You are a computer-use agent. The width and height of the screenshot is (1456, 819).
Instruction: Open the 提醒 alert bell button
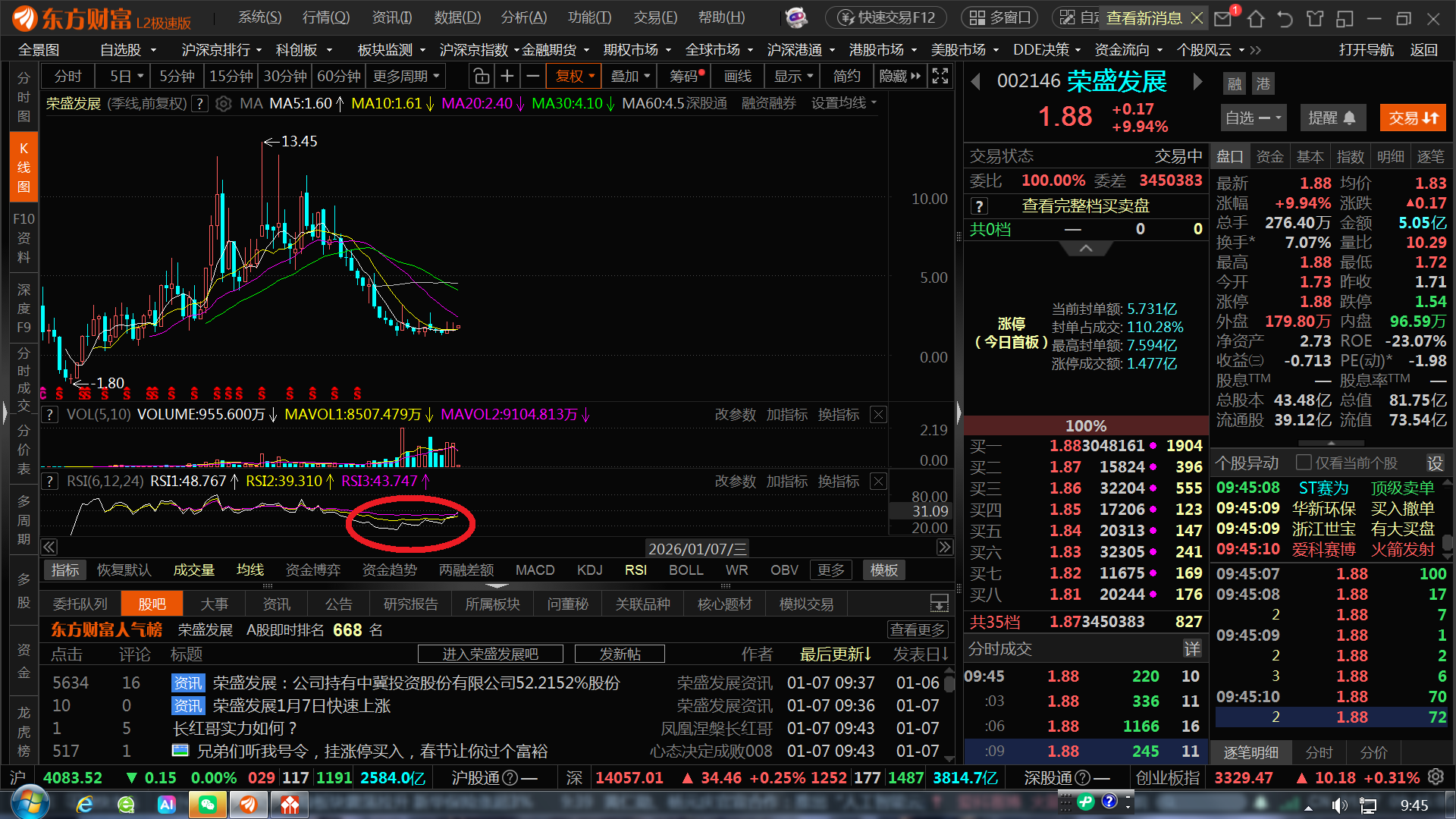[1332, 118]
